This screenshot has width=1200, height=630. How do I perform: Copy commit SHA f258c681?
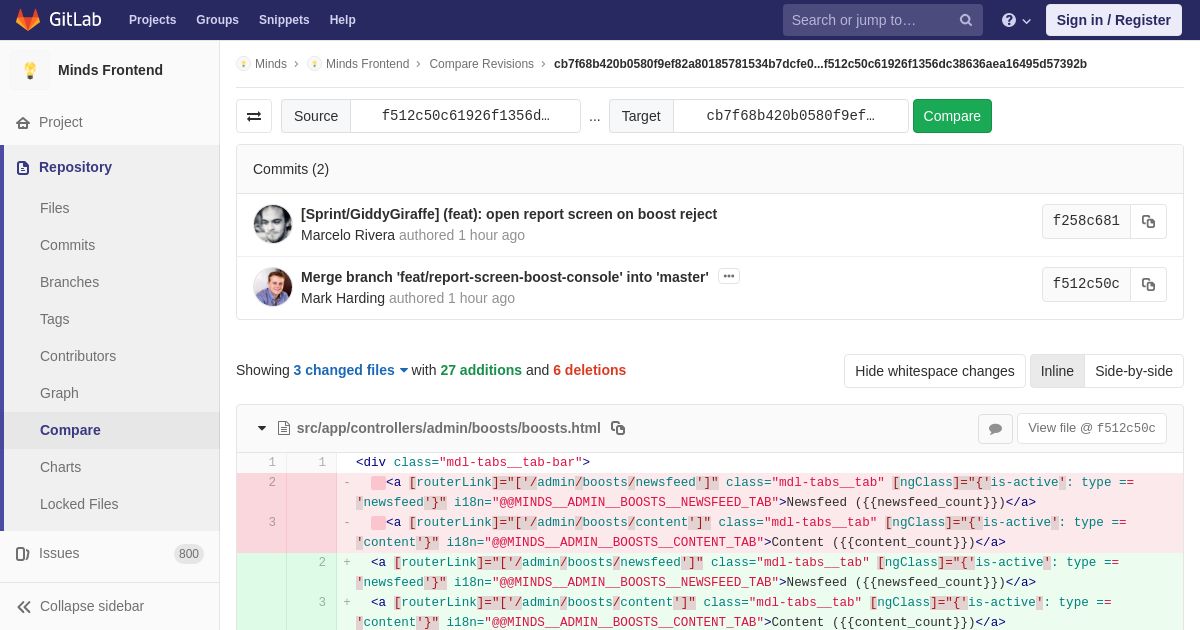(1148, 222)
